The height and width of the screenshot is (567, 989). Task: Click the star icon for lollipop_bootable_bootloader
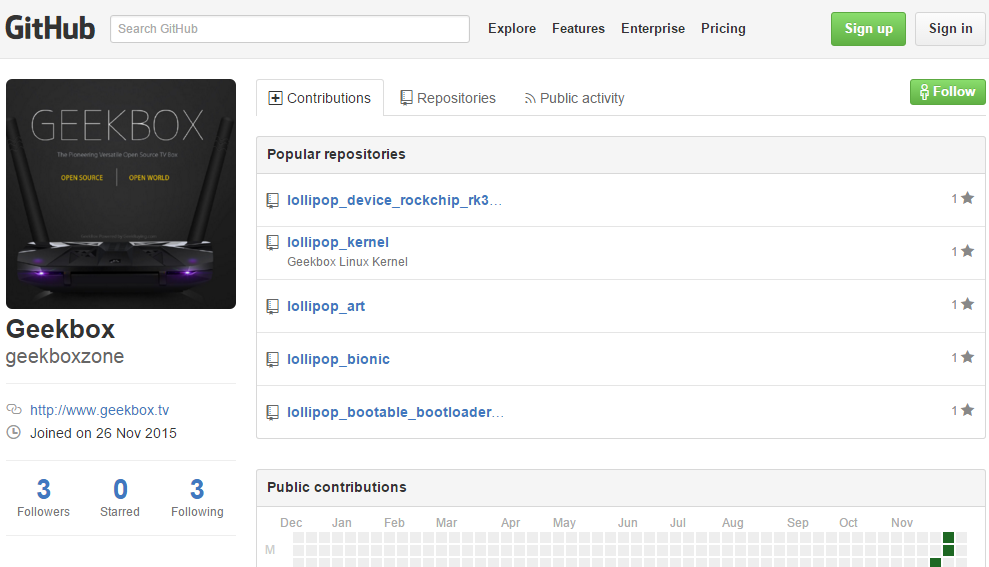[968, 410]
